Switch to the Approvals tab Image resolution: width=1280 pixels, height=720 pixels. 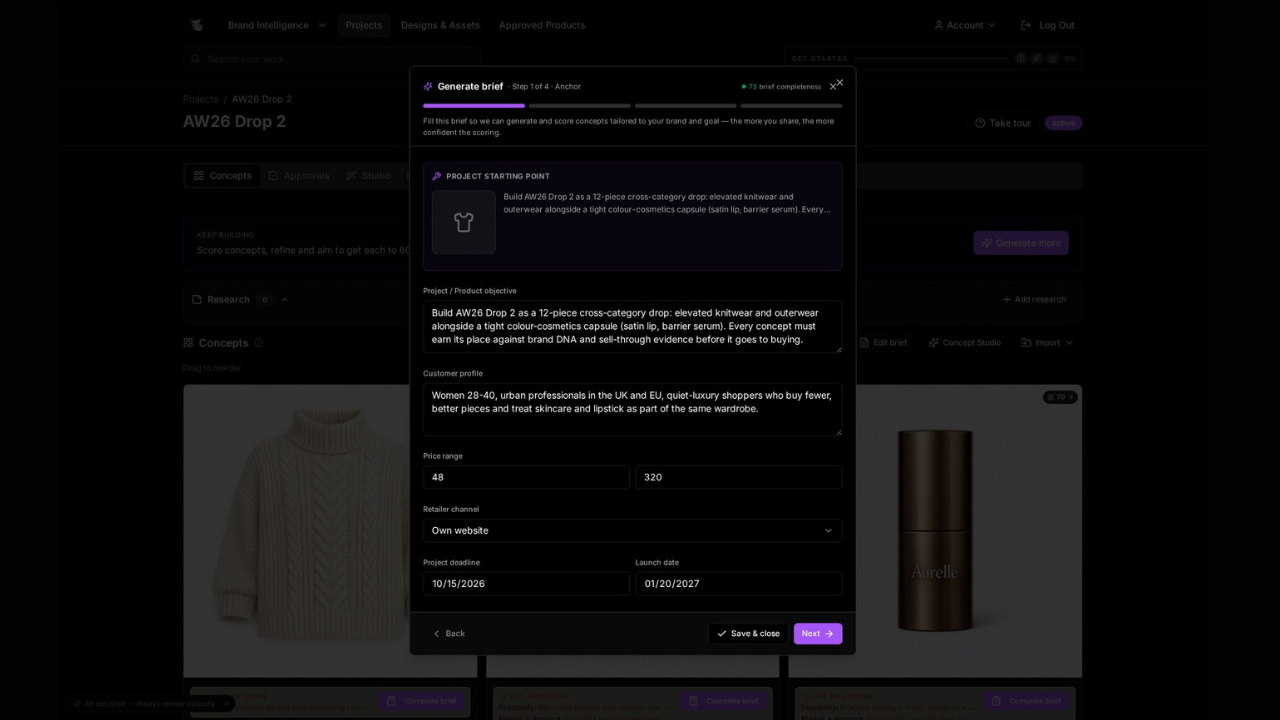point(298,176)
